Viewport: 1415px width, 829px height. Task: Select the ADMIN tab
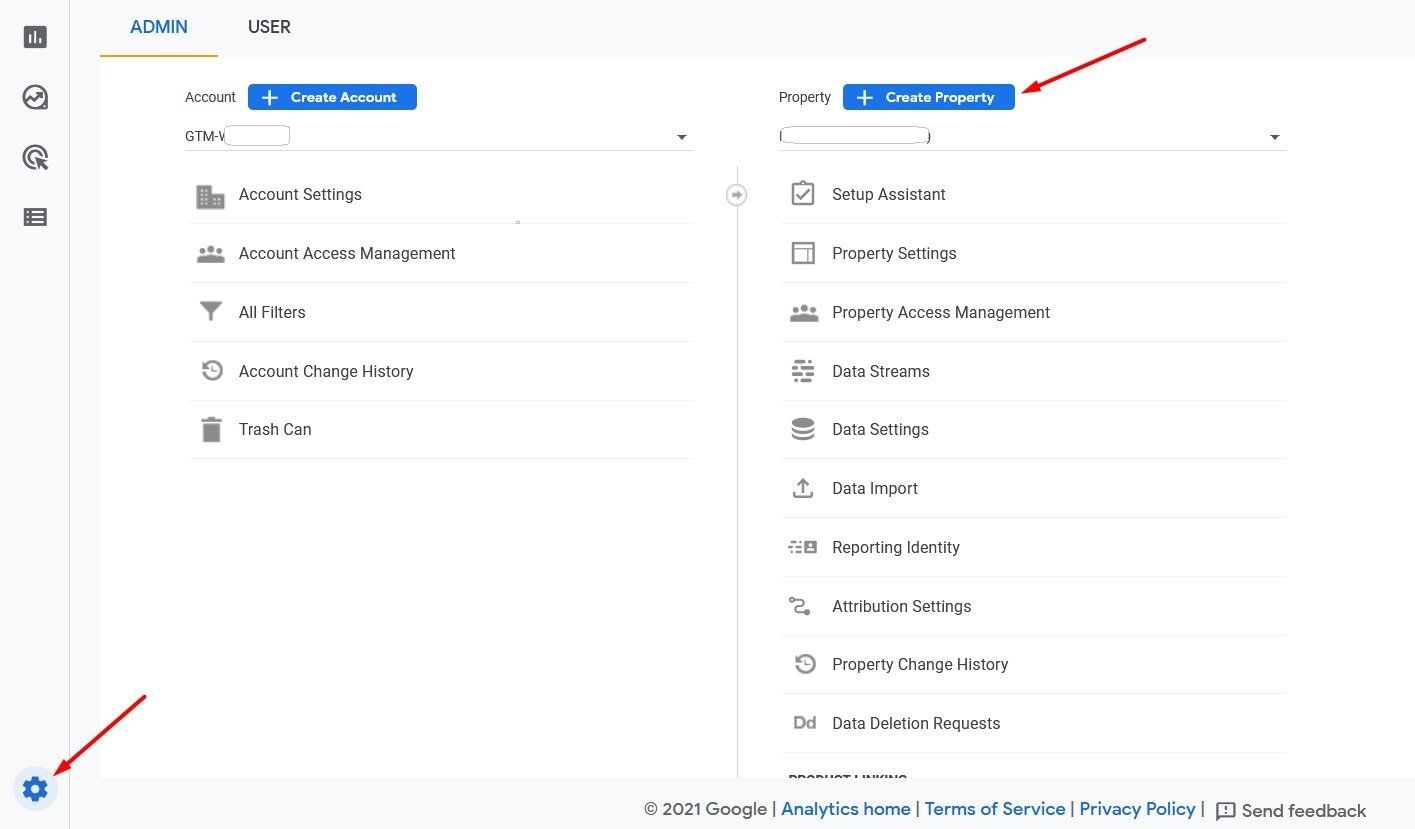159,27
